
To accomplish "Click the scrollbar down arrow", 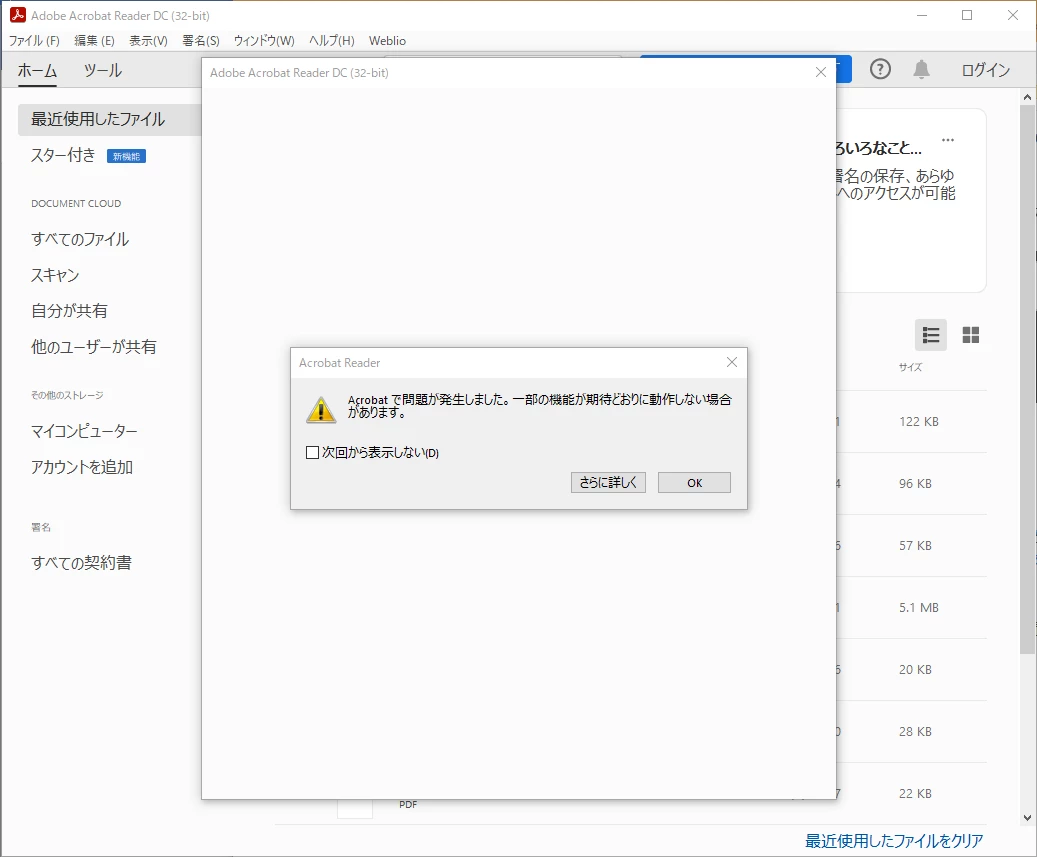I will [1027, 818].
